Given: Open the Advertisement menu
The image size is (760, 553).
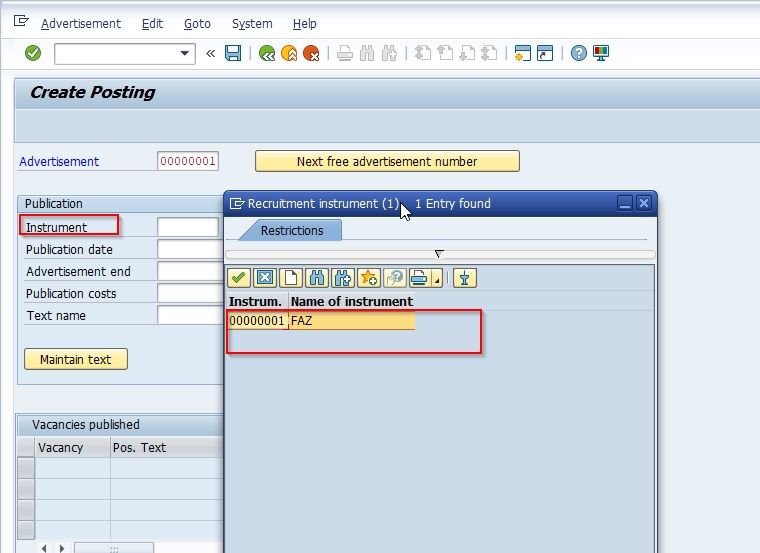Looking at the screenshot, I should coord(81,24).
